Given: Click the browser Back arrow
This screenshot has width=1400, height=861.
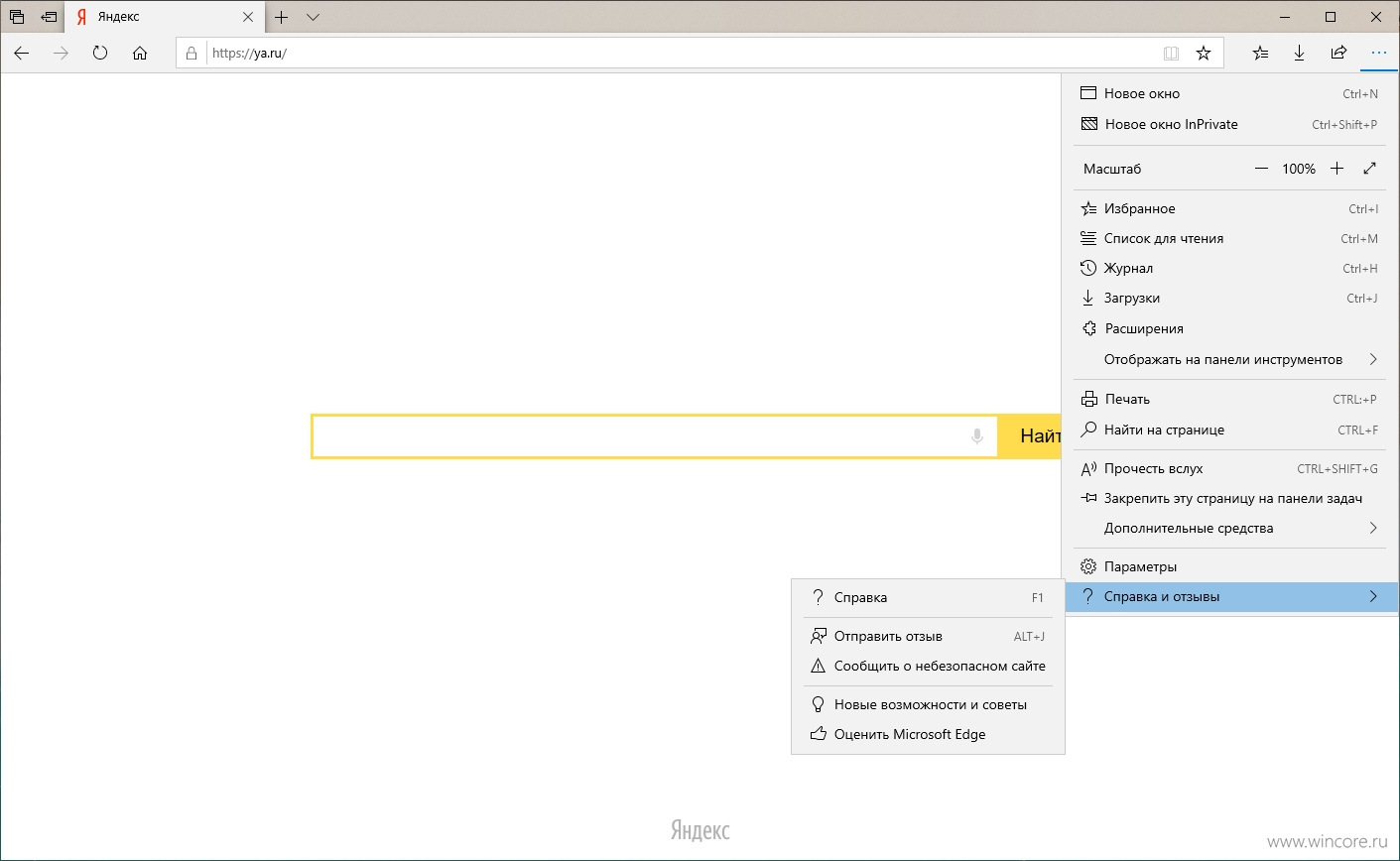Looking at the screenshot, I should pos(22,54).
